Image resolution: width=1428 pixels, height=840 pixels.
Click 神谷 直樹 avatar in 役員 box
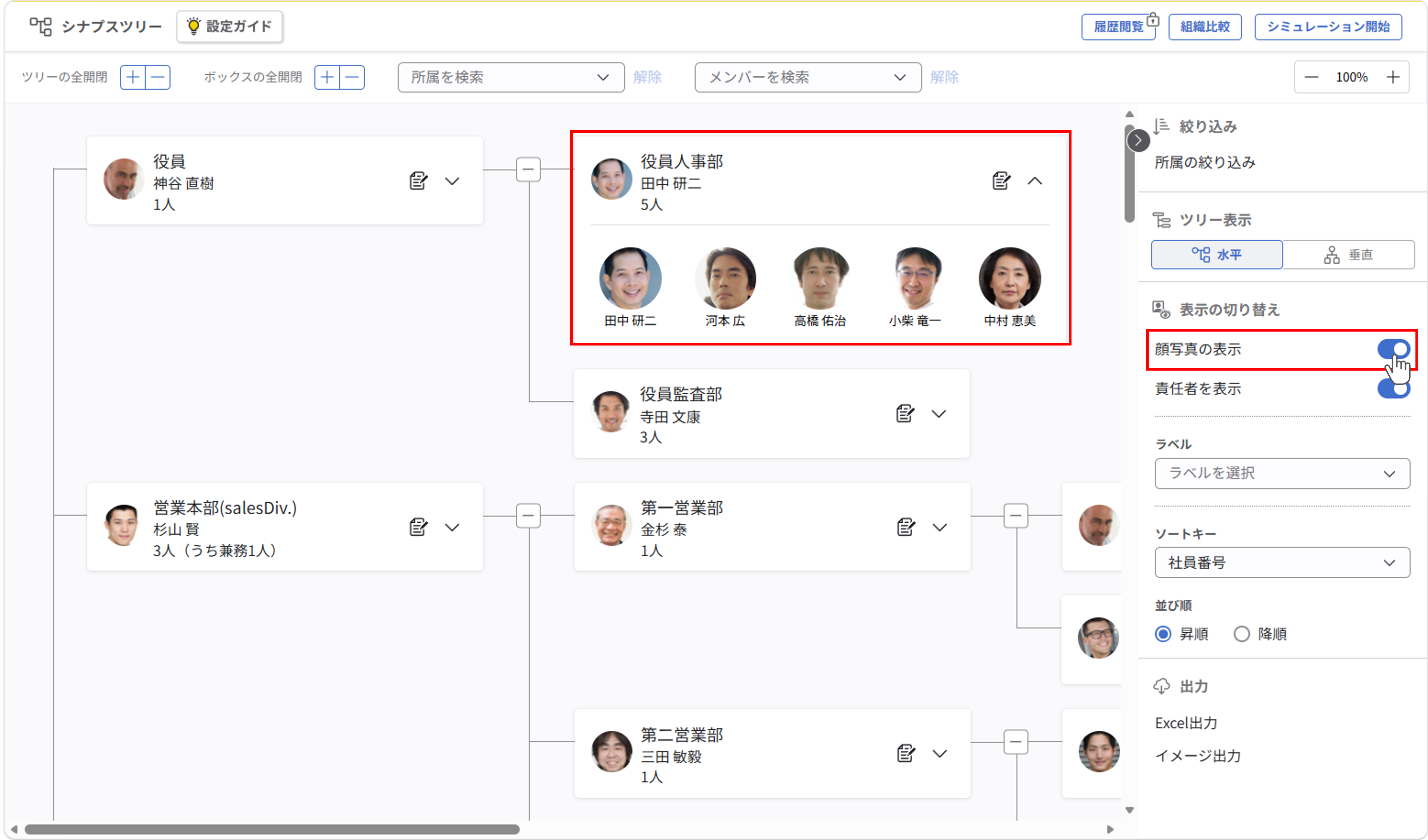124,179
